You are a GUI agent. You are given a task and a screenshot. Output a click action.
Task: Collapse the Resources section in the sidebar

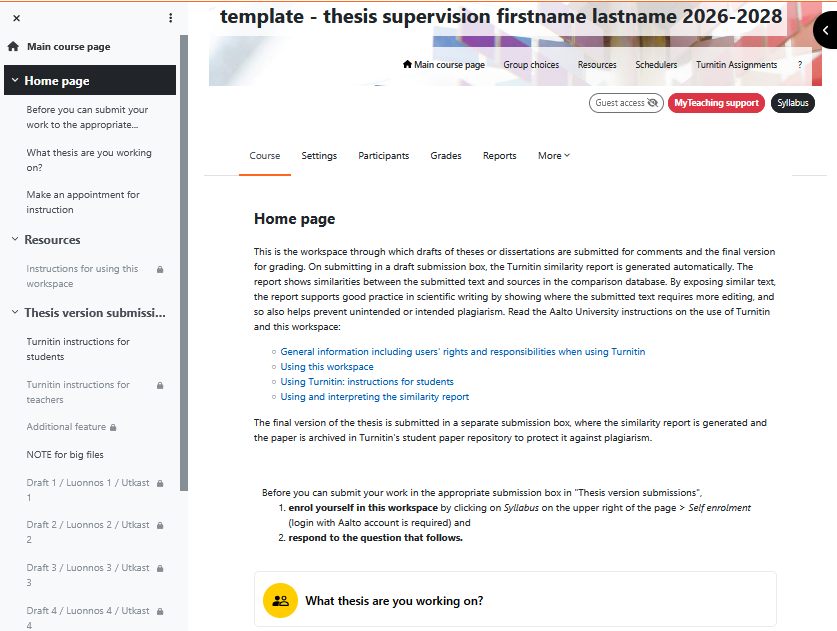point(13,240)
